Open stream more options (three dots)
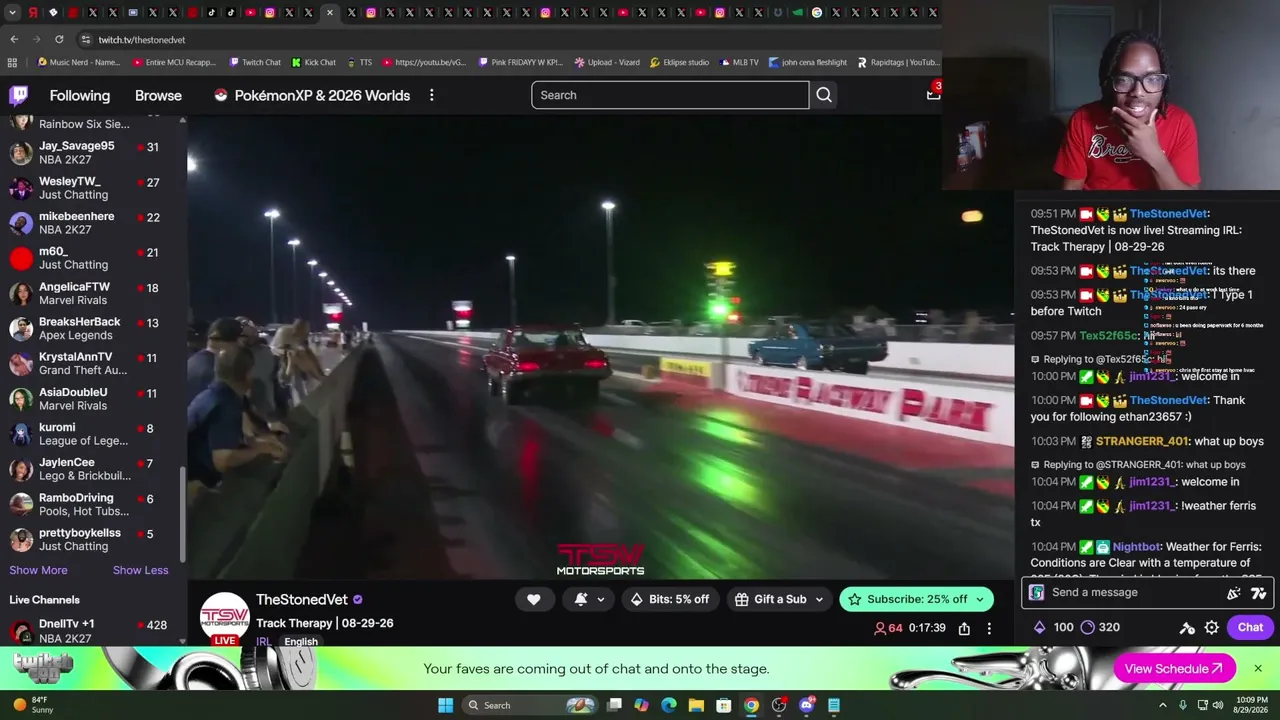Image resolution: width=1280 pixels, height=720 pixels. coord(989,628)
